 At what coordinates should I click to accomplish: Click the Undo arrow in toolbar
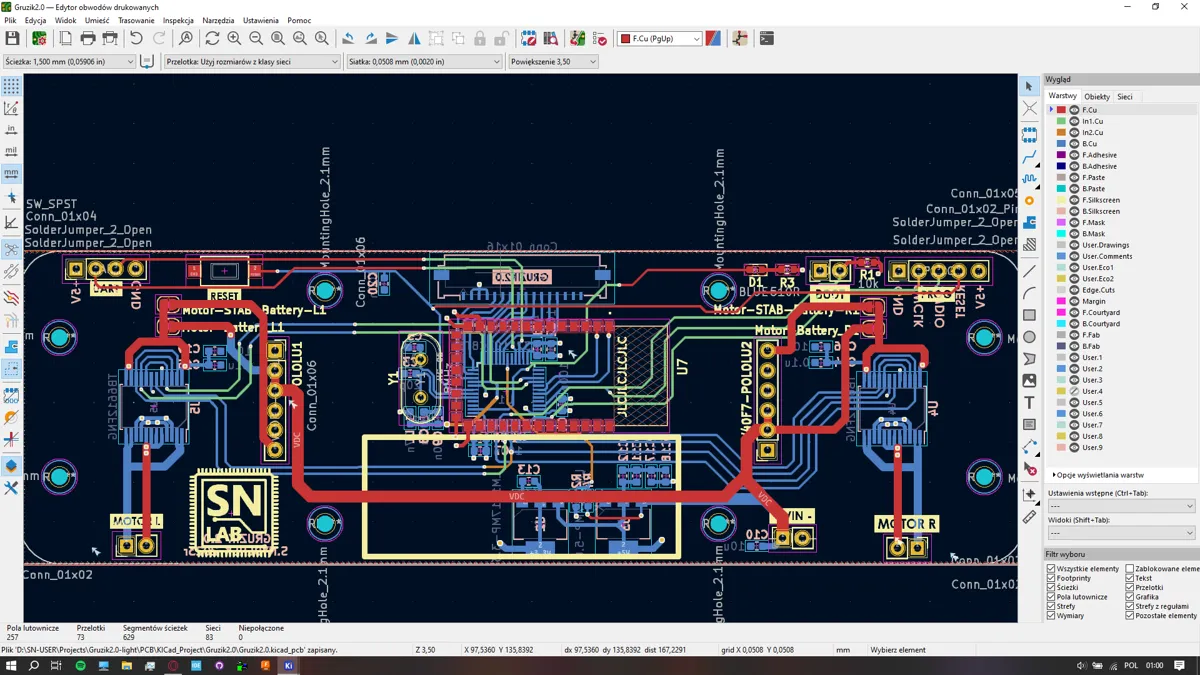pos(136,39)
